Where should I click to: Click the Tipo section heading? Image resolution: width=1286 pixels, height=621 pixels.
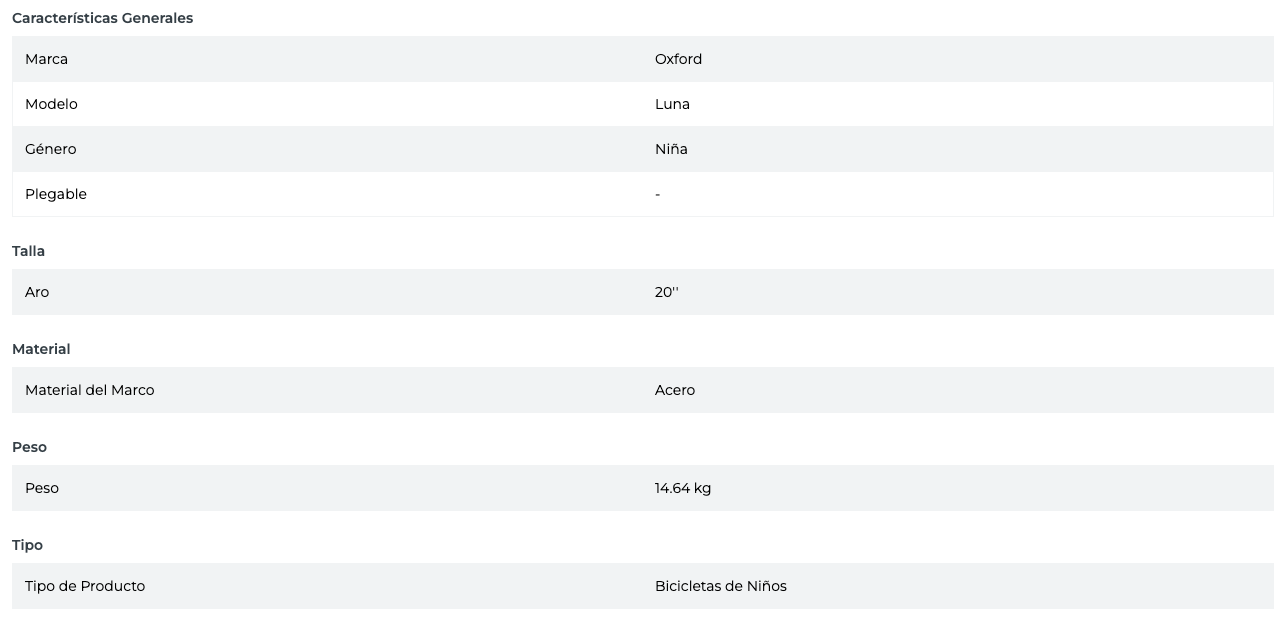point(27,545)
